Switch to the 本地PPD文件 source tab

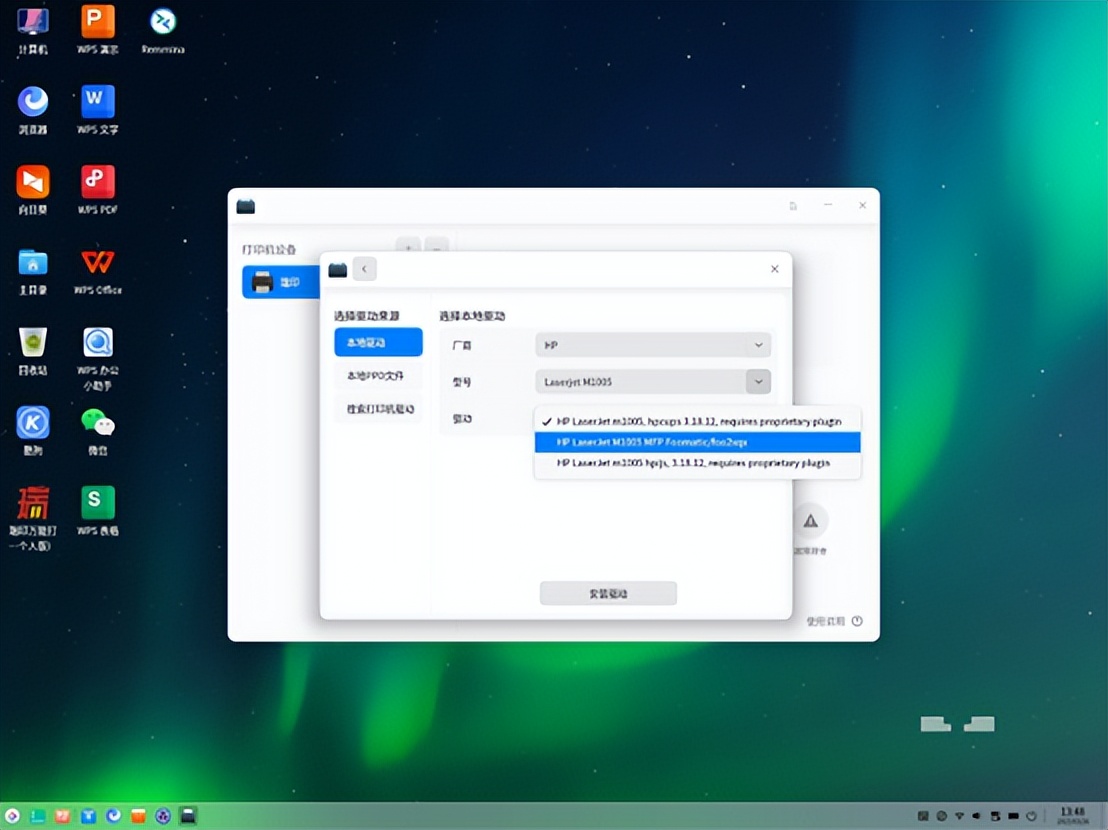click(x=378, y=377)
